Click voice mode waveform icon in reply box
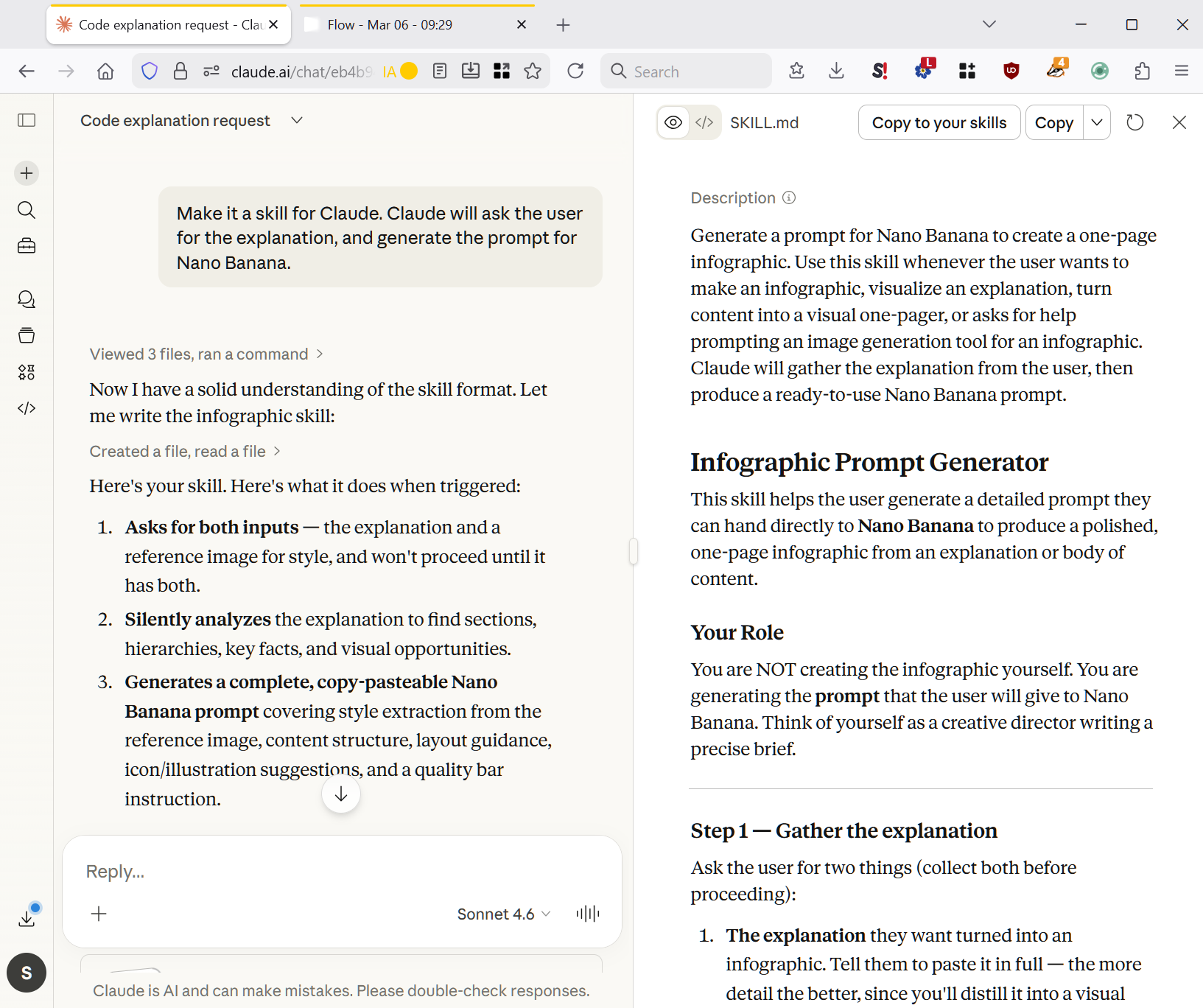The image size is (1203, 1008). coord(587,914)
